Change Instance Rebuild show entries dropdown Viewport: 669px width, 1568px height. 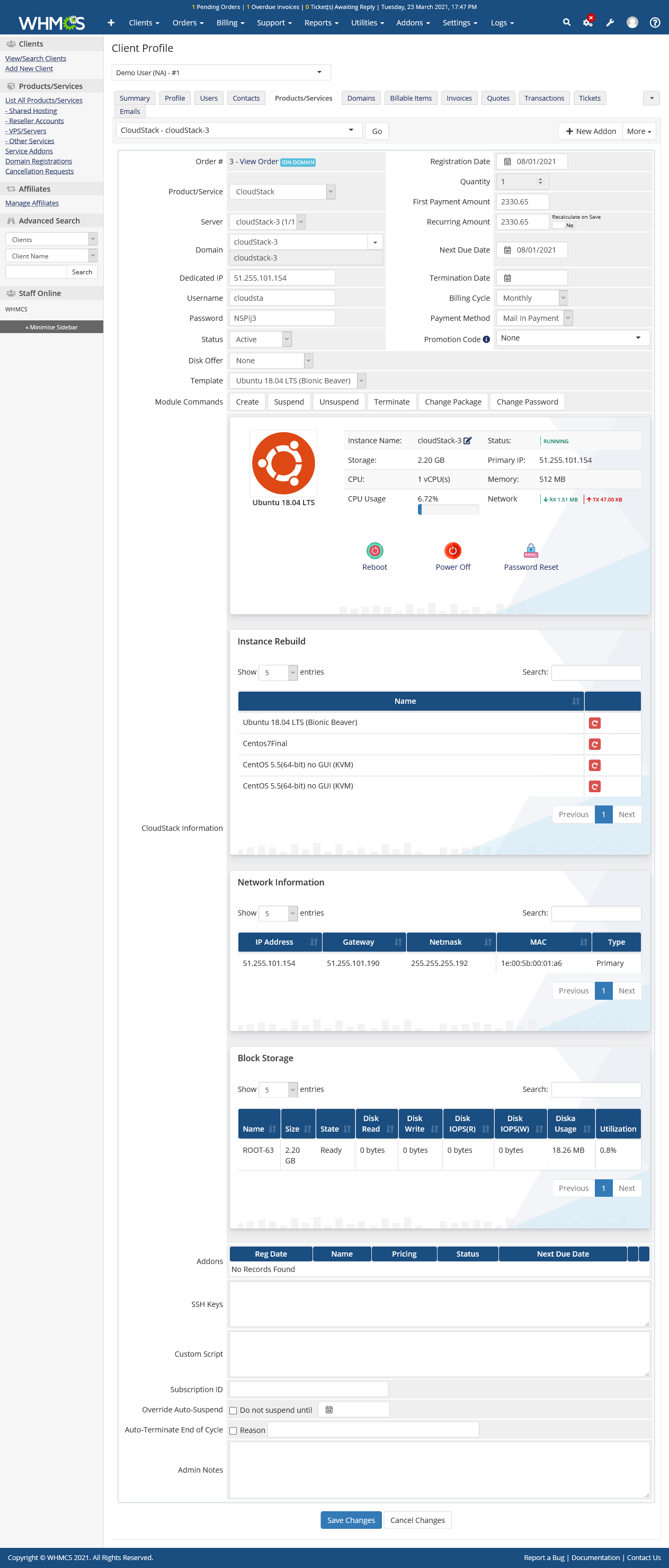coord(278,673)
